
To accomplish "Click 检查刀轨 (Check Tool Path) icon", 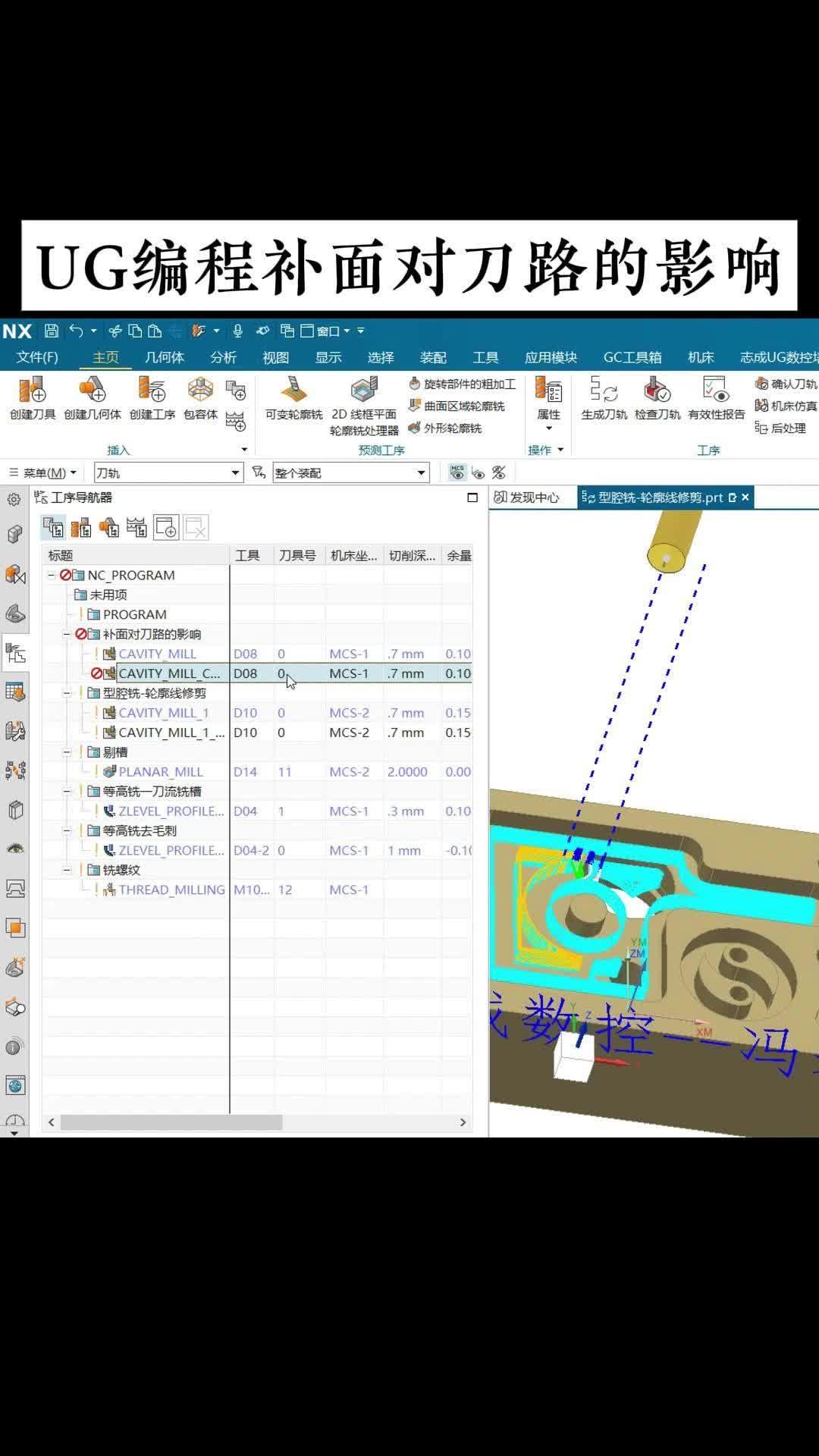I will [x=657, y=391].
